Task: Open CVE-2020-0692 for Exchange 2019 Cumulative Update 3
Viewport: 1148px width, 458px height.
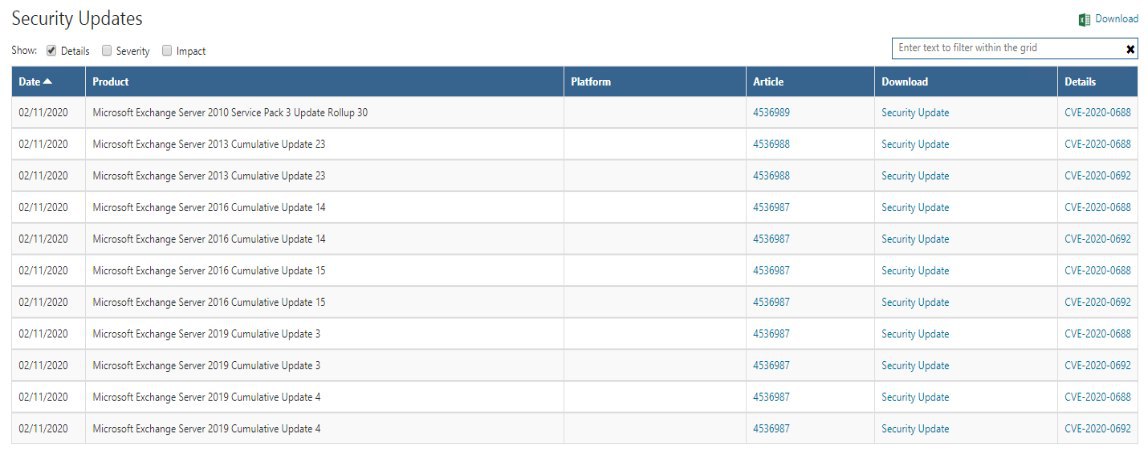Action: (1097, 365)
